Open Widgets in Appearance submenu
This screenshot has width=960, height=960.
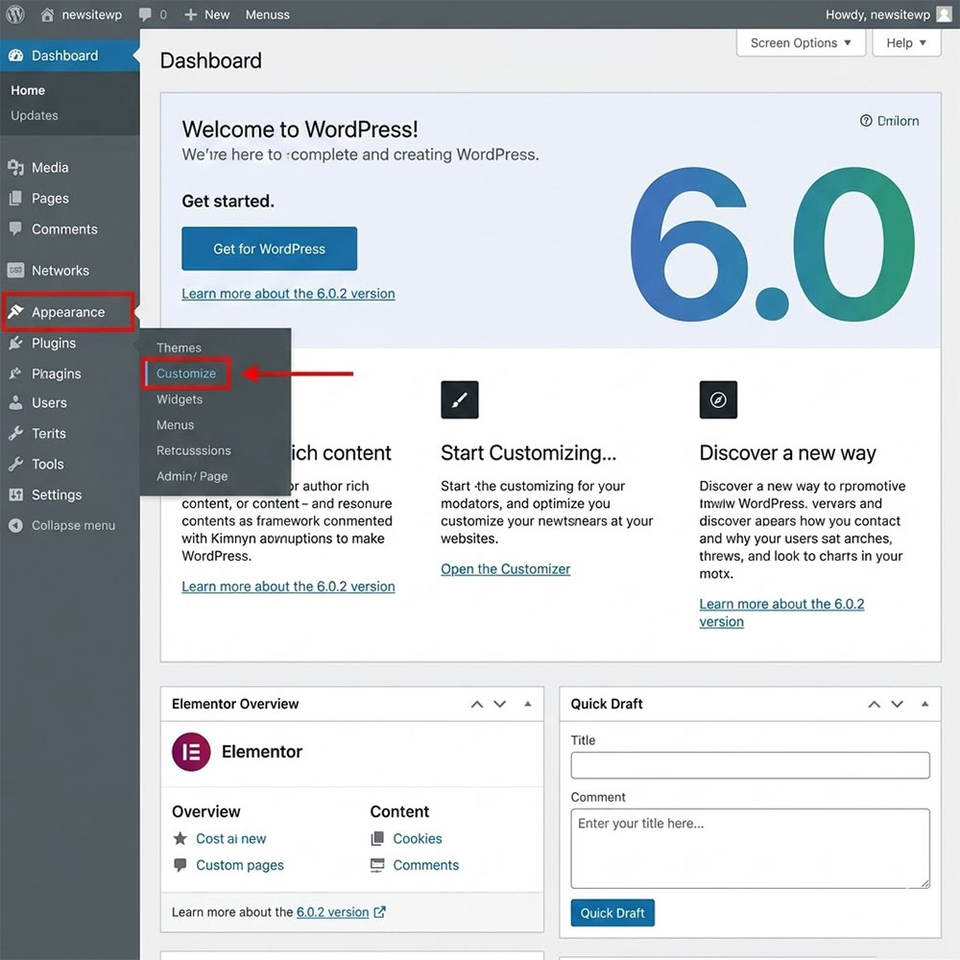(x=179, y=399)
